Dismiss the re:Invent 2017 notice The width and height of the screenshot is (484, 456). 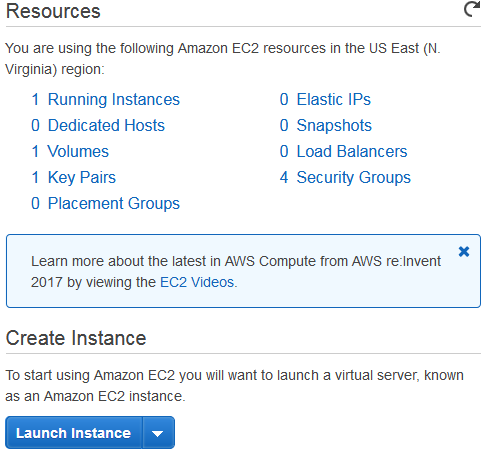tap(464, 251)
